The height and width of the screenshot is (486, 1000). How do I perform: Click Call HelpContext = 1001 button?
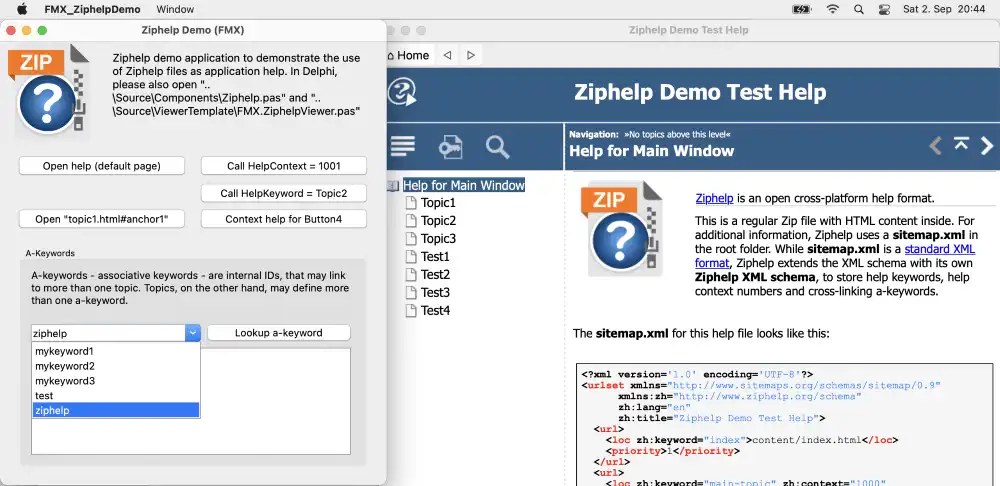284,166
